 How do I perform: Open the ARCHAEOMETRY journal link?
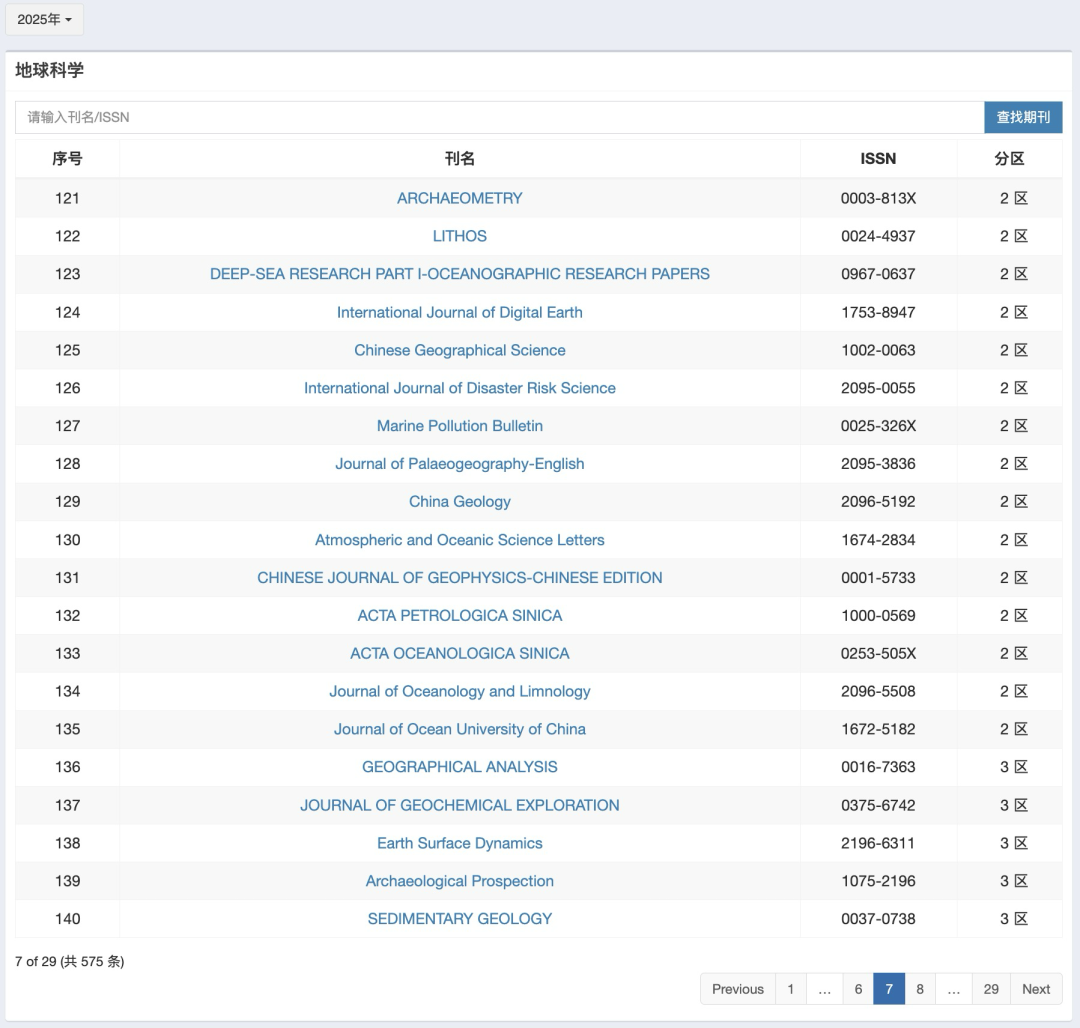tap(459, 198)
